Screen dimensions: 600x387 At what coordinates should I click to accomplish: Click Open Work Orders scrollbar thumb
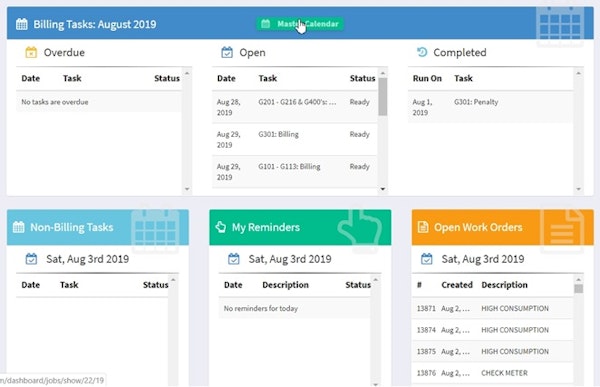pyautogui.click(x=579, y=288)
